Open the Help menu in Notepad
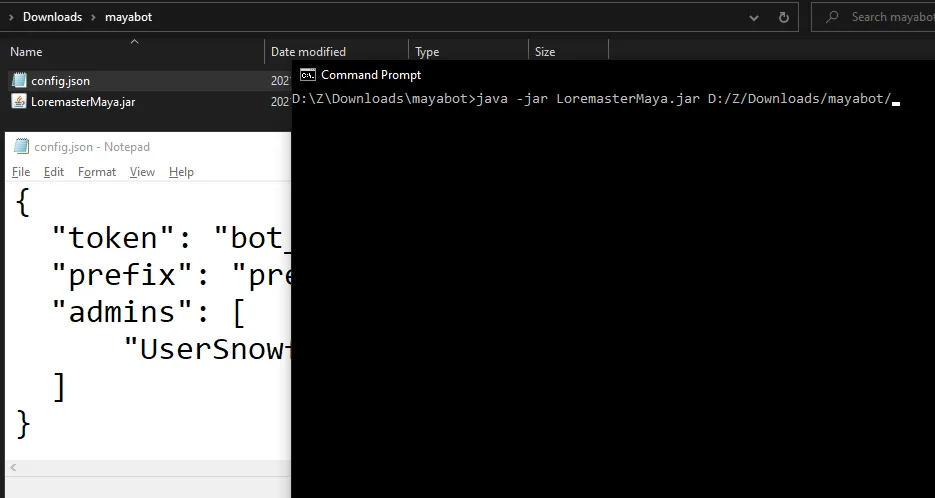935x498 pixels. click(181, 172)
